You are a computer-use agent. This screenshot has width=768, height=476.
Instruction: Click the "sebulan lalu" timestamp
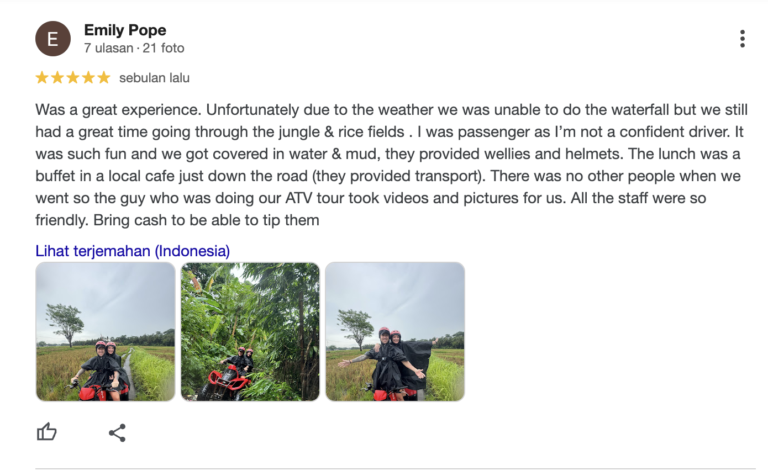(x=154, y=78)
